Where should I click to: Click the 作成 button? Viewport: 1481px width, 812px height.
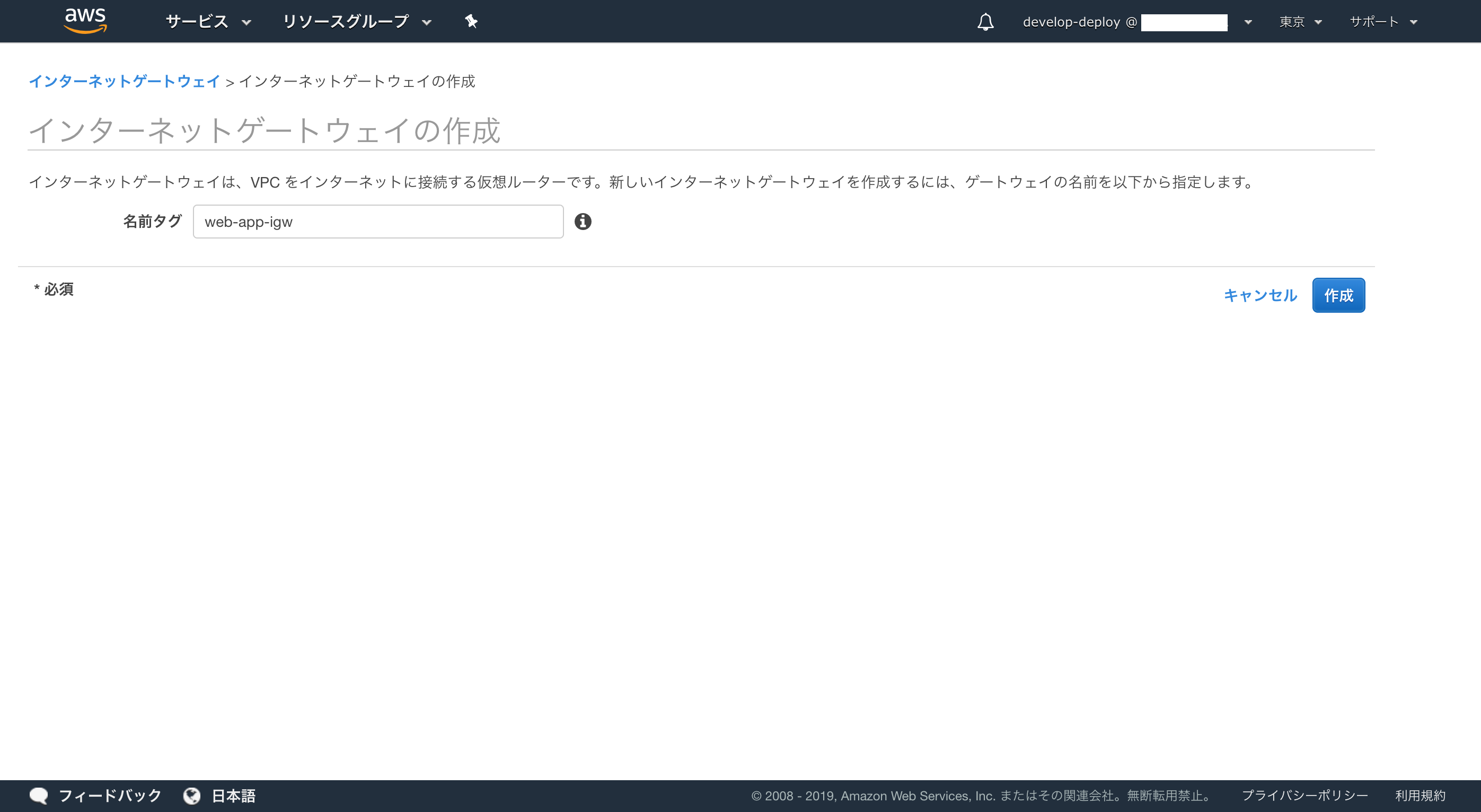click(1338, 296)
